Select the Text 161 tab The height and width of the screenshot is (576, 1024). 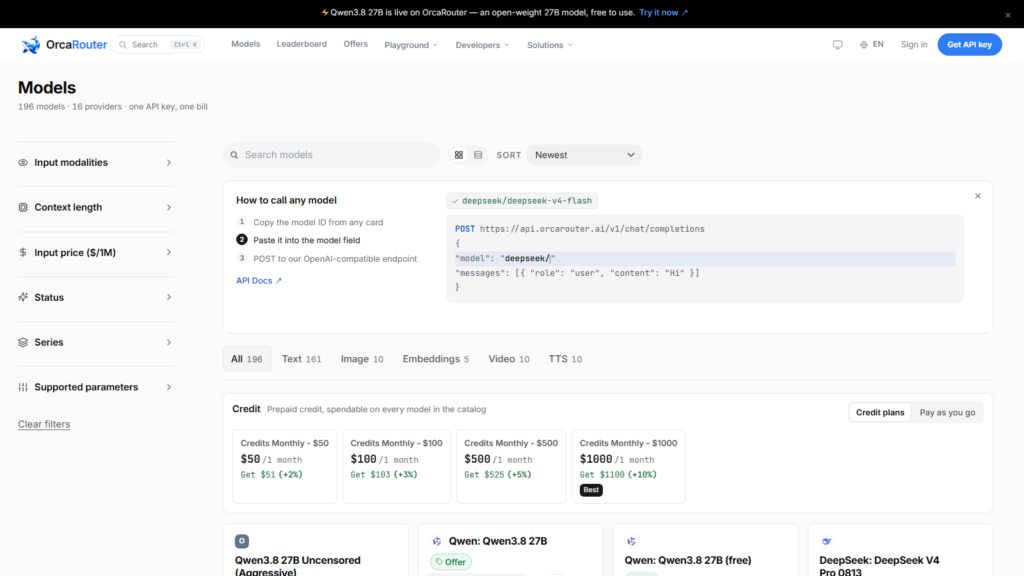click(302, 359)
